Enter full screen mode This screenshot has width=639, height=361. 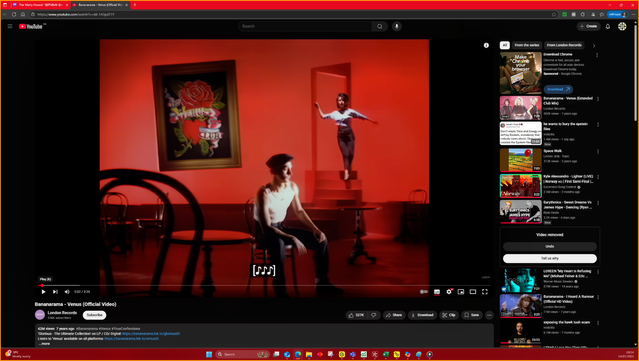tap(485, 292)
